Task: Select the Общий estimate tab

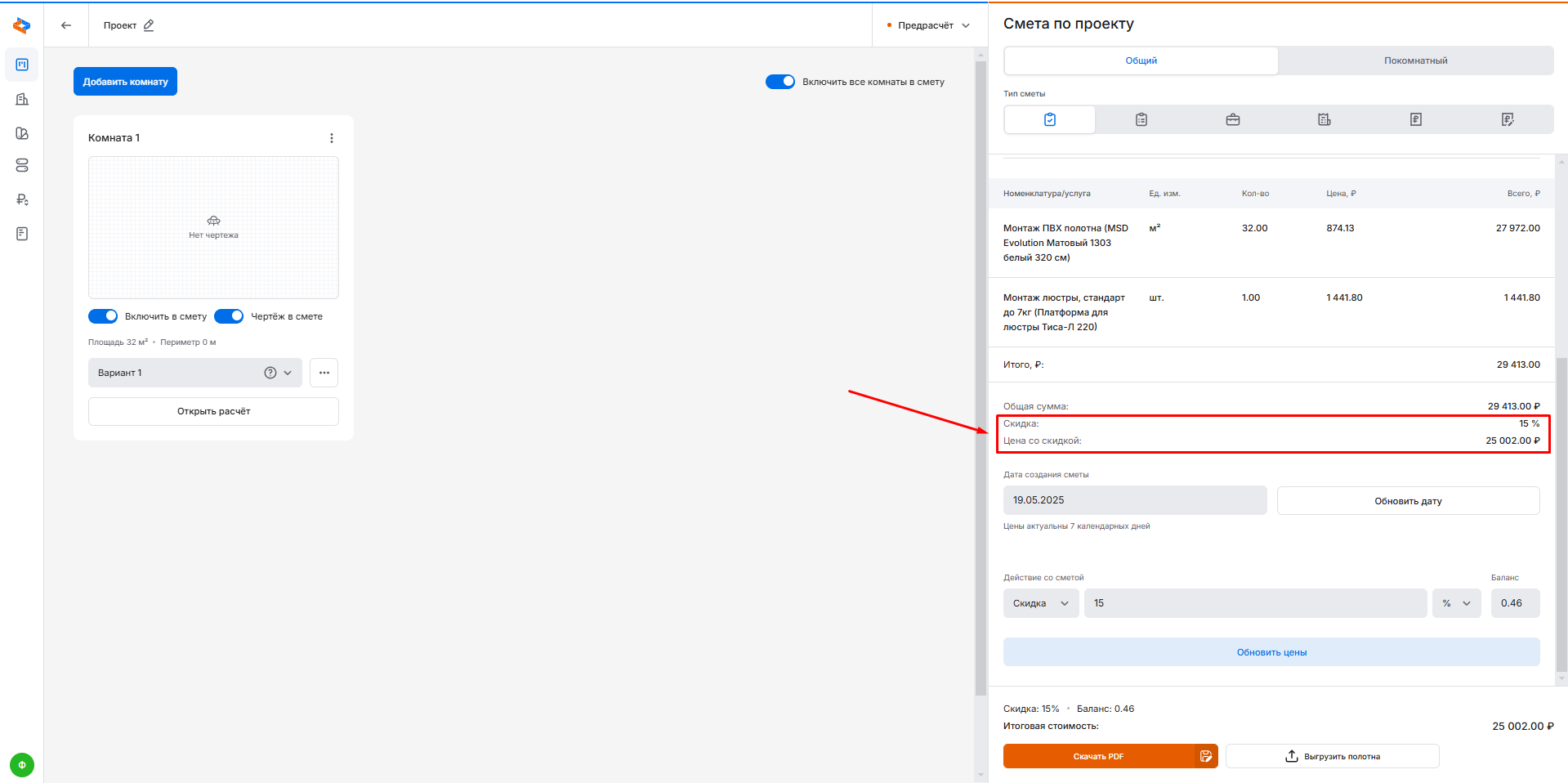Action: pos(1141,60)
